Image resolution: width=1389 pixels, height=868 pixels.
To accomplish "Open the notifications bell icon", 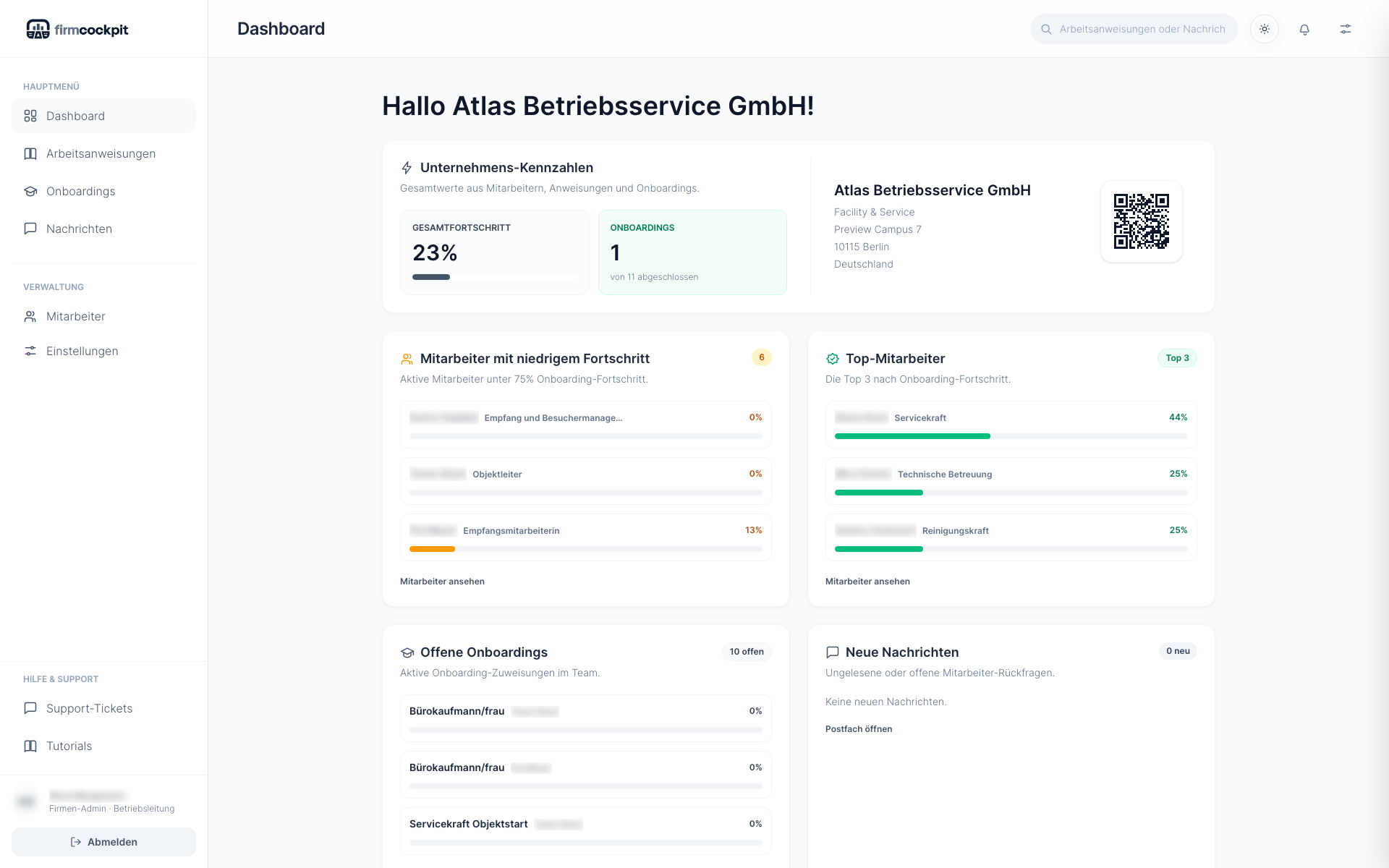I will click(x=1304, y=29).
